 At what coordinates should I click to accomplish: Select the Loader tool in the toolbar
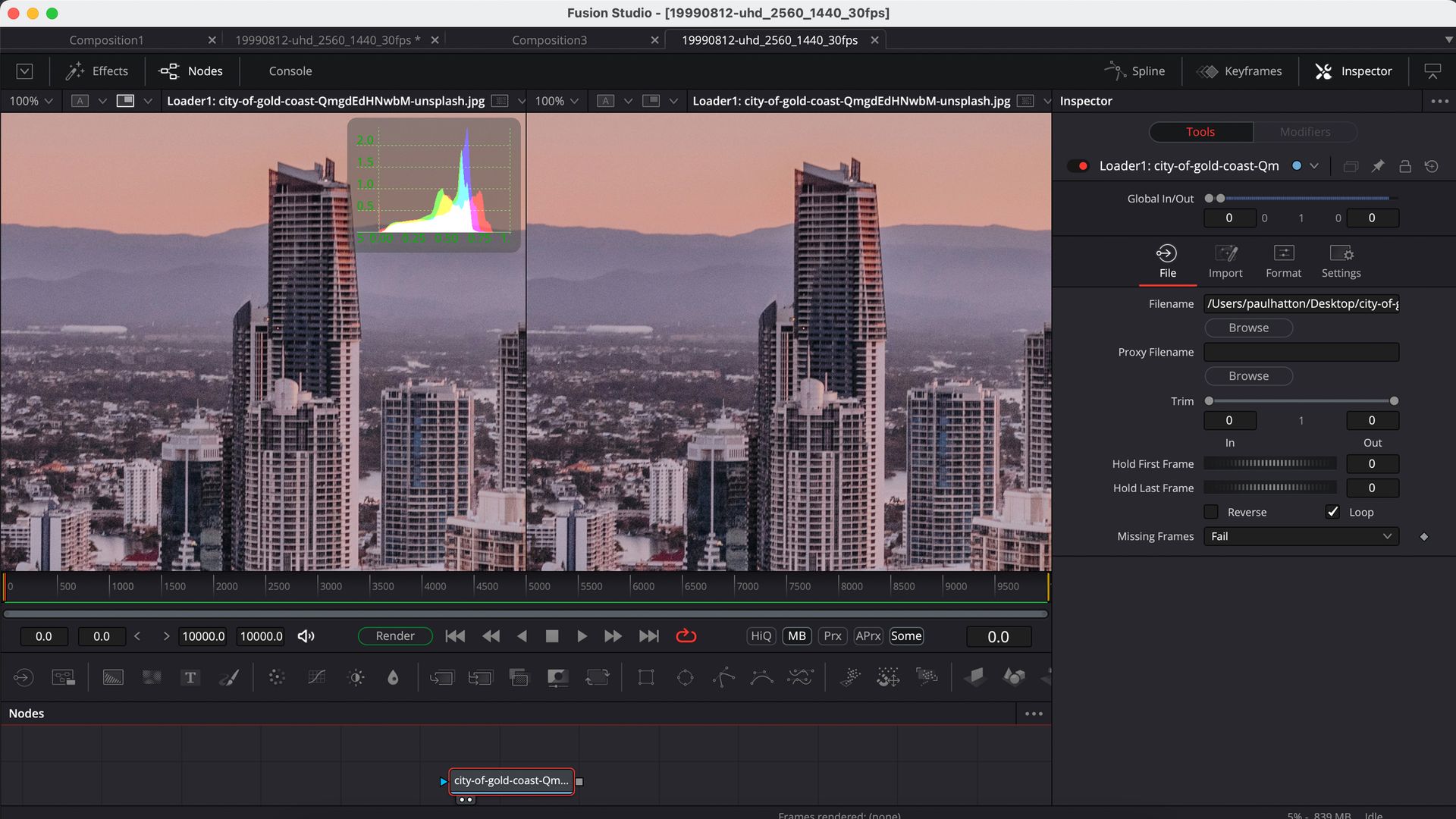pos(23,677)
